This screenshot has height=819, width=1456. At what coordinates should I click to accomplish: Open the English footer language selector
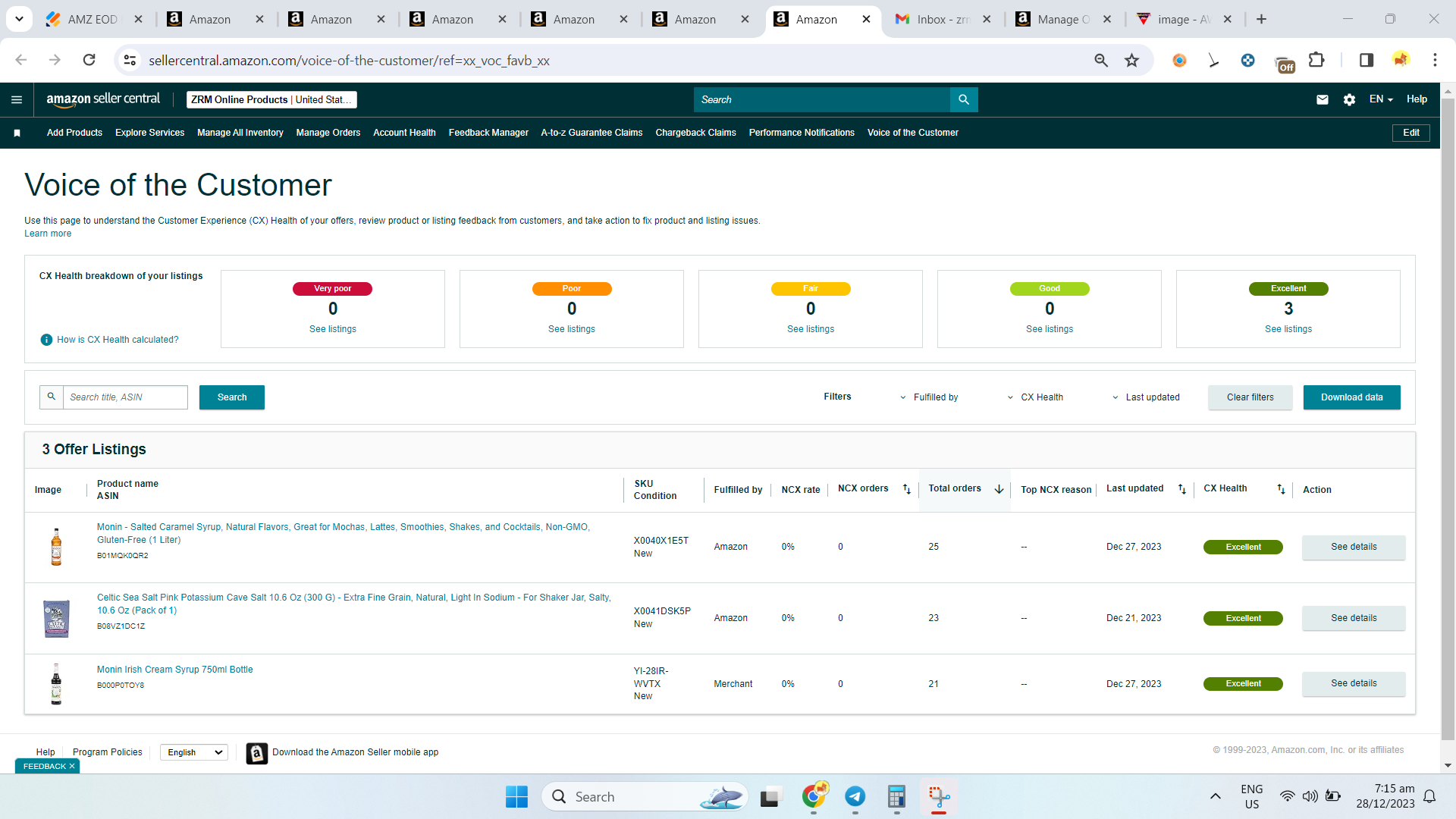[194, 752]
